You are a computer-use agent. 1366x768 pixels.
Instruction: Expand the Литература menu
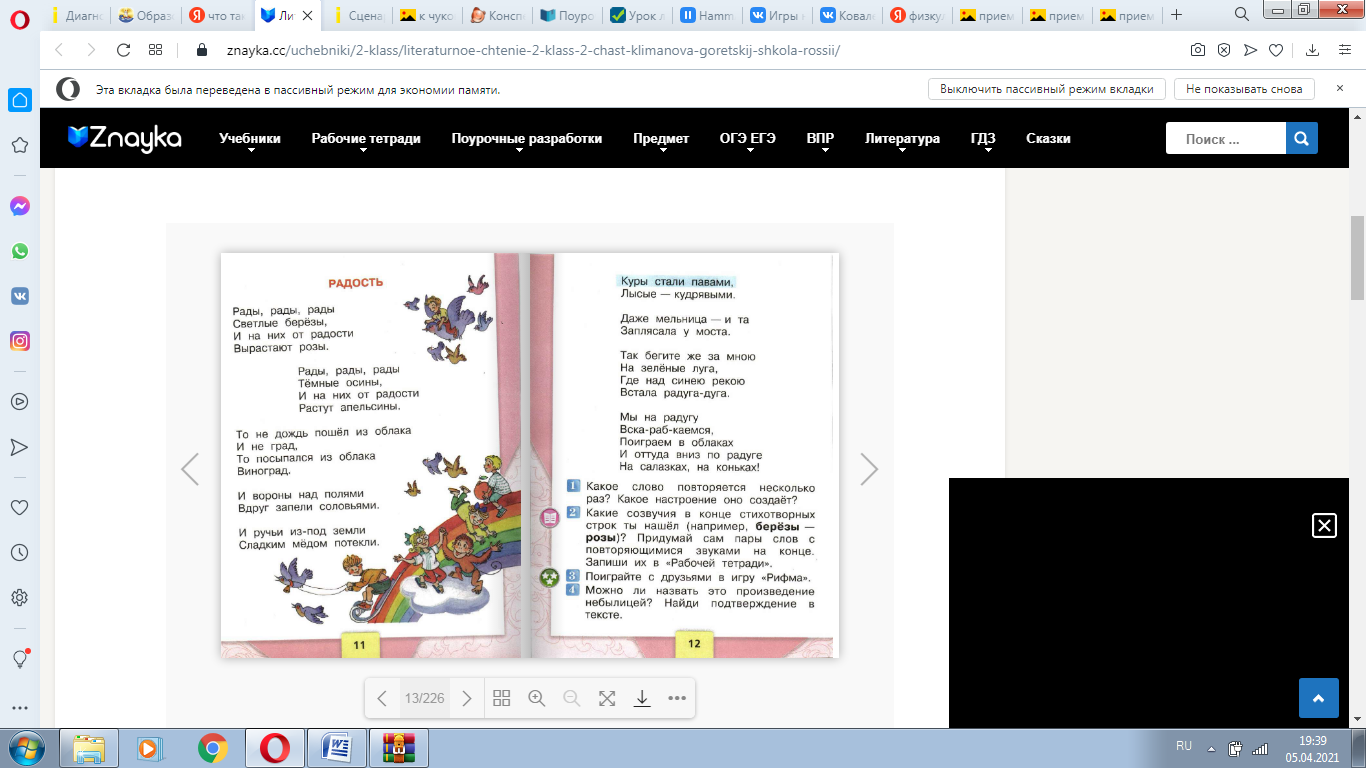(902, 139)
